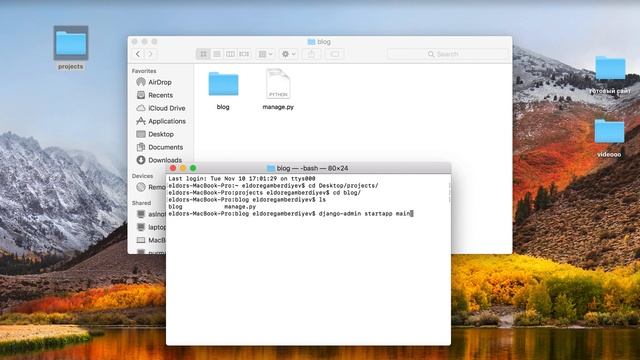Select Downloads in Finder sidebar

pyautogui.click(x=164, y=160)
